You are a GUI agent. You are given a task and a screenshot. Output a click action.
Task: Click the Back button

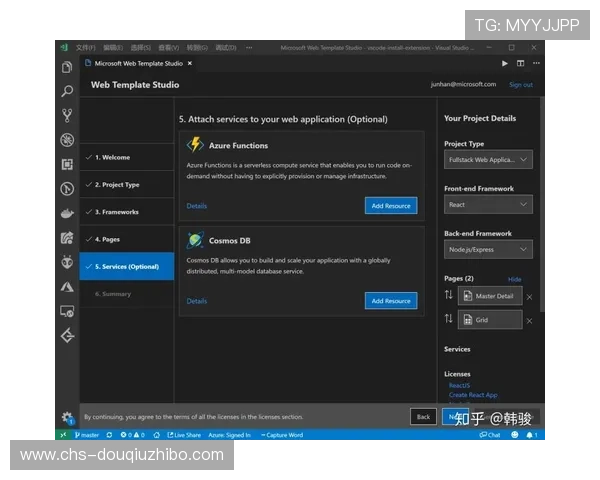(423, 416)
